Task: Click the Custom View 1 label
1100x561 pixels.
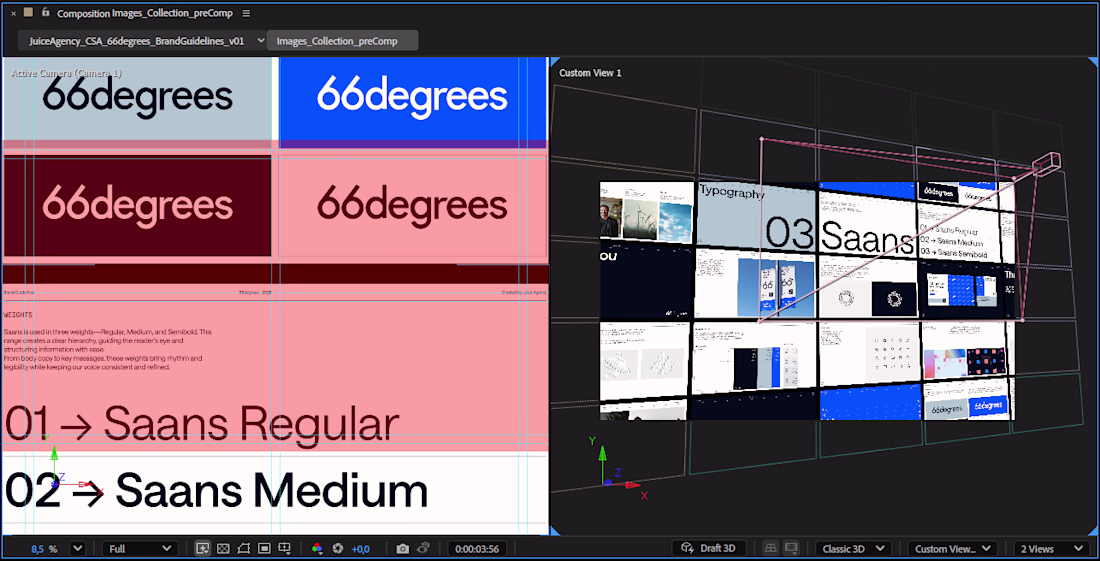Action: pos(590,73)
